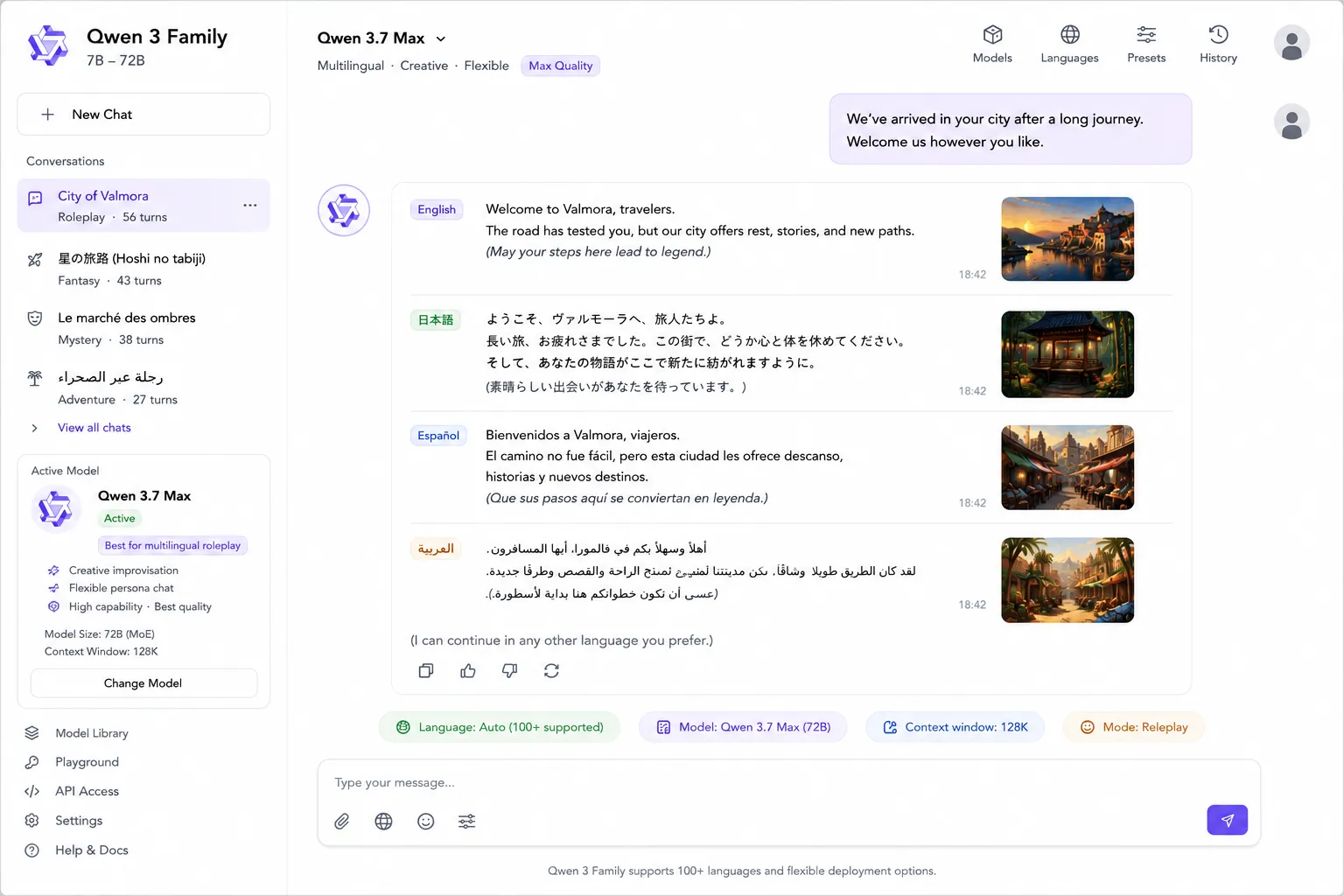Go to API Access
Image resolution: width=1344 pixels, height=896 pixels.
point(87,792)
